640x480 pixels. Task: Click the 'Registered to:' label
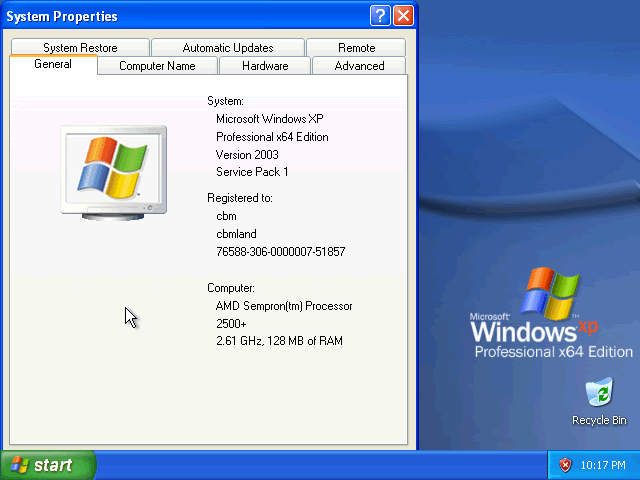240,198
